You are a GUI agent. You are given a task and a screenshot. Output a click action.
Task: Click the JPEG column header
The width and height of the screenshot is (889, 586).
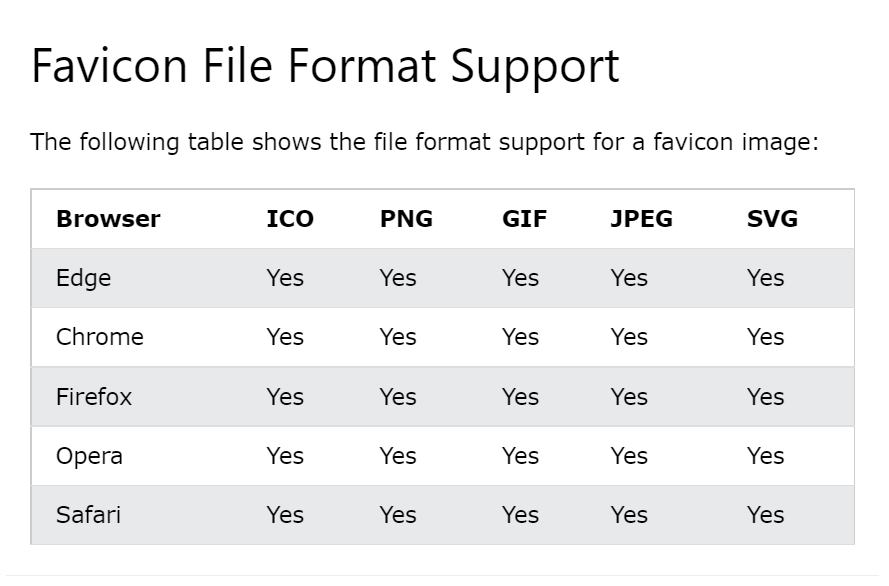[x=642, y=219]
